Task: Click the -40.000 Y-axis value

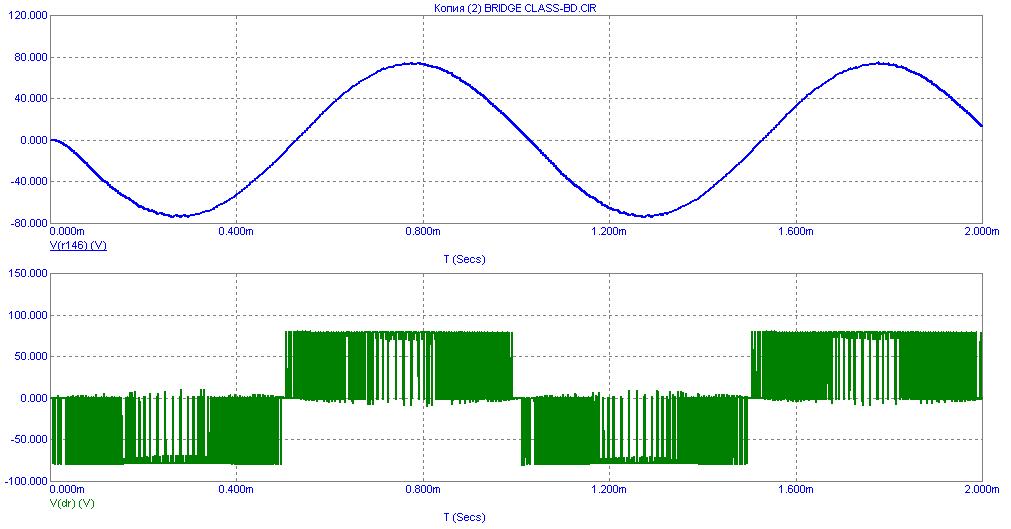Action: [x=28, y=181]
